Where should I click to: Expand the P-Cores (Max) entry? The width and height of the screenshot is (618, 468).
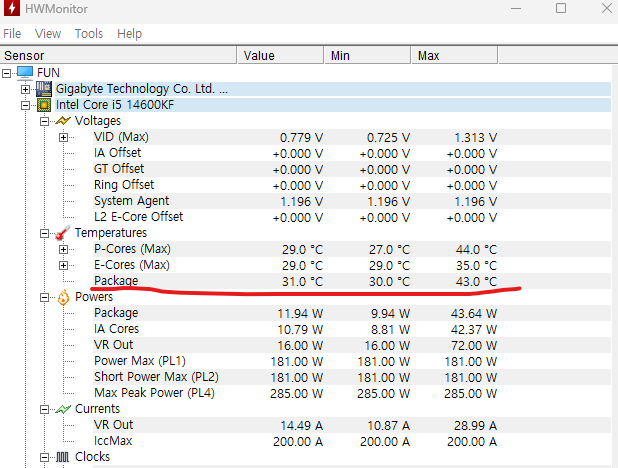(63, 250)
